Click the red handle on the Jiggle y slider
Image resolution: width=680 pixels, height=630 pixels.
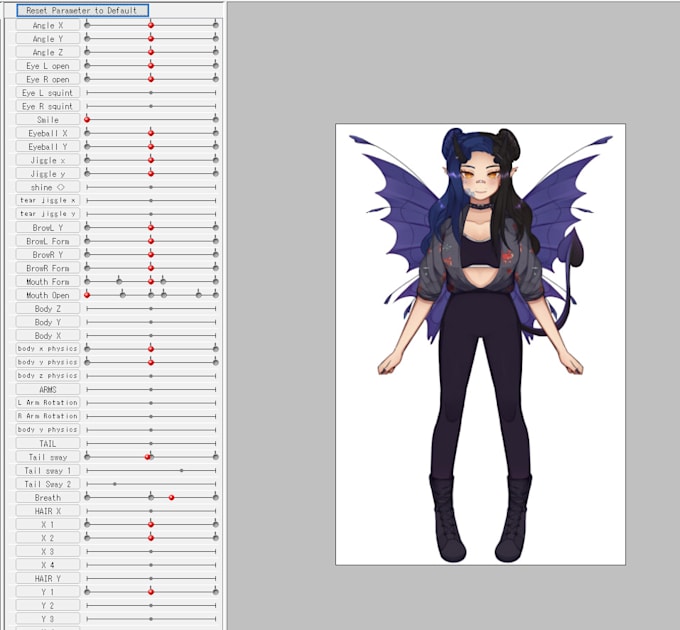[x=151, y=173]
